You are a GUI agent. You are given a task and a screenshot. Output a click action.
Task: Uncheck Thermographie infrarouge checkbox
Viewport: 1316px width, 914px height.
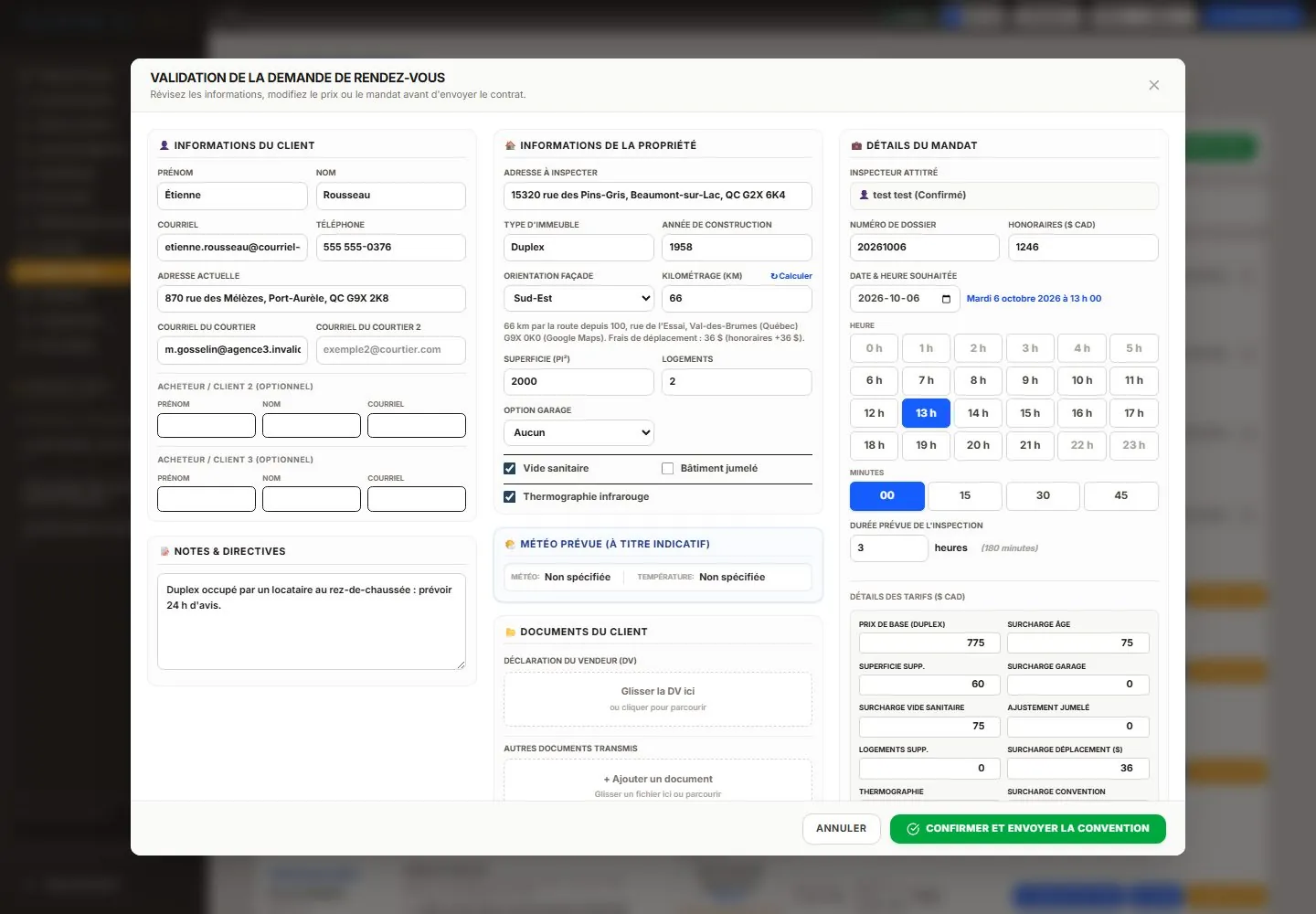pos(510,496)
